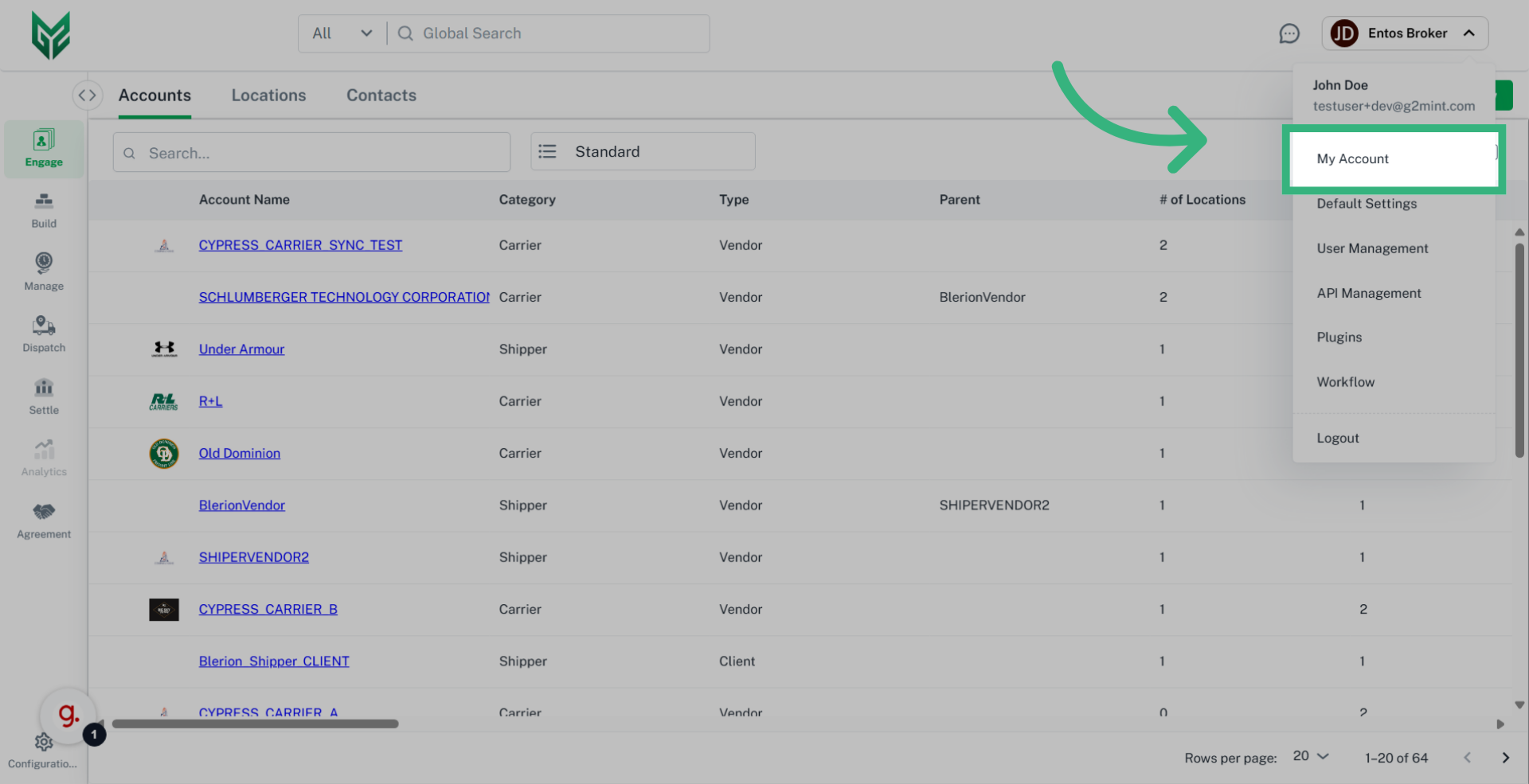Expand the All search filter dropdown
Screen dimensions: 1529x784
tap(342, 33)
